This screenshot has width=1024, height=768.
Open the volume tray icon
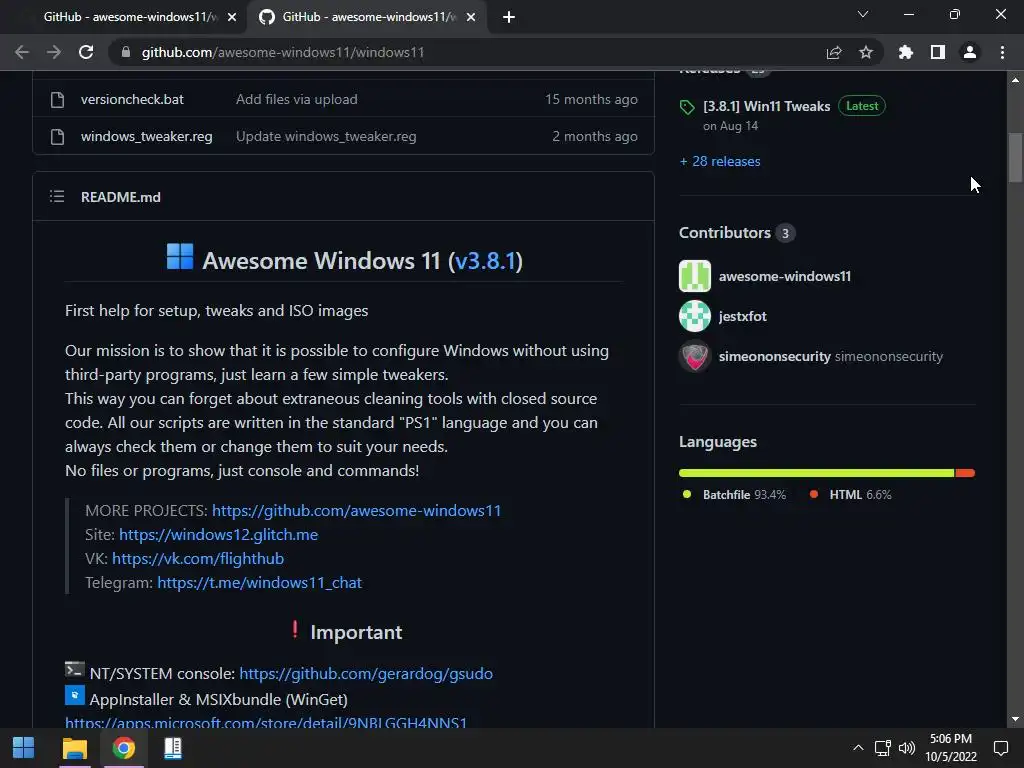907,748
